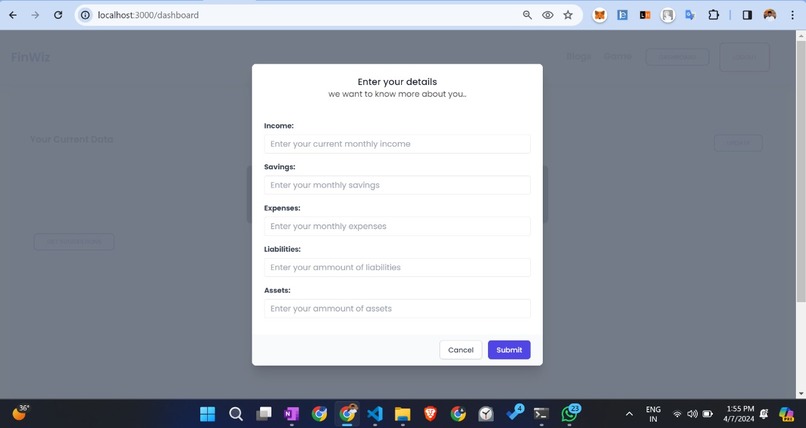Open the blue document extension icon
The height and width of the screenshot is (428, 806).
pos(622,15)
